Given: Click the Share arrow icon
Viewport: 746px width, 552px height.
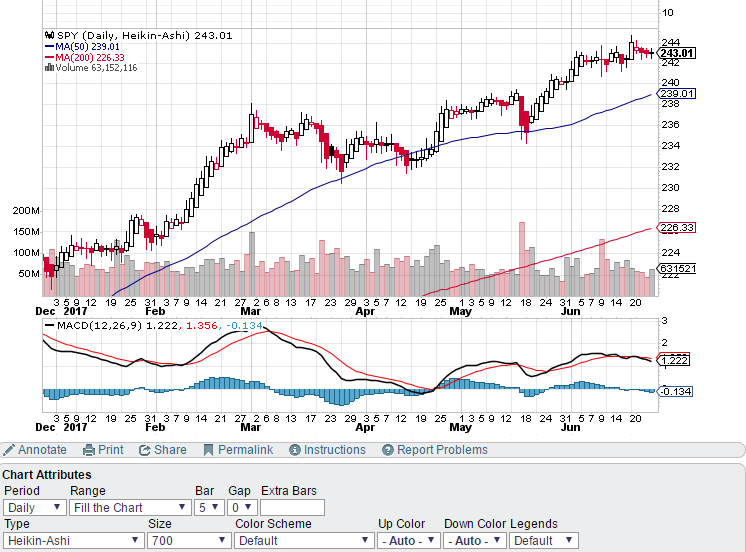Looking at the screenshot, I should (145, 450).
